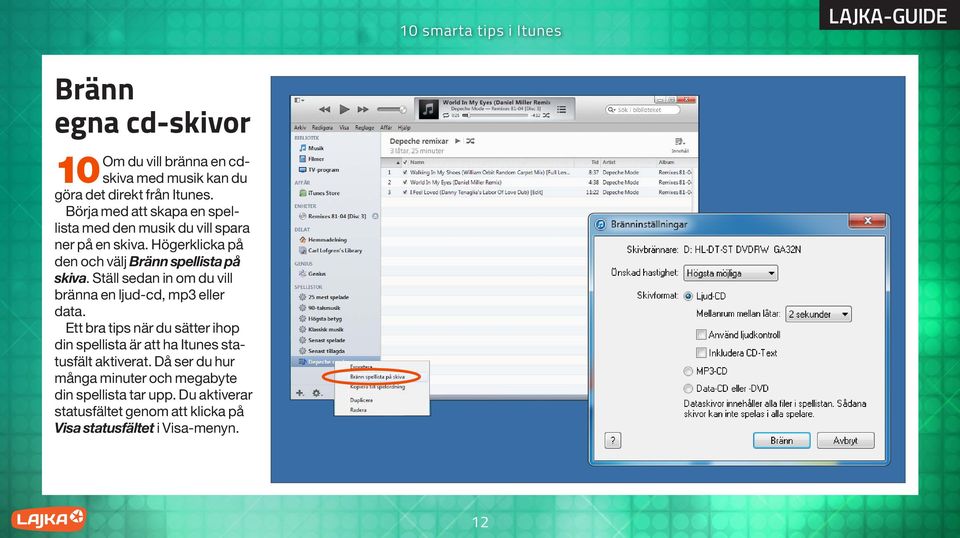Screen dimensions: 960x538
Task: Toggle shuffle icon in the now-playing display
Action: pyautogui.click(x=546, y=115)
